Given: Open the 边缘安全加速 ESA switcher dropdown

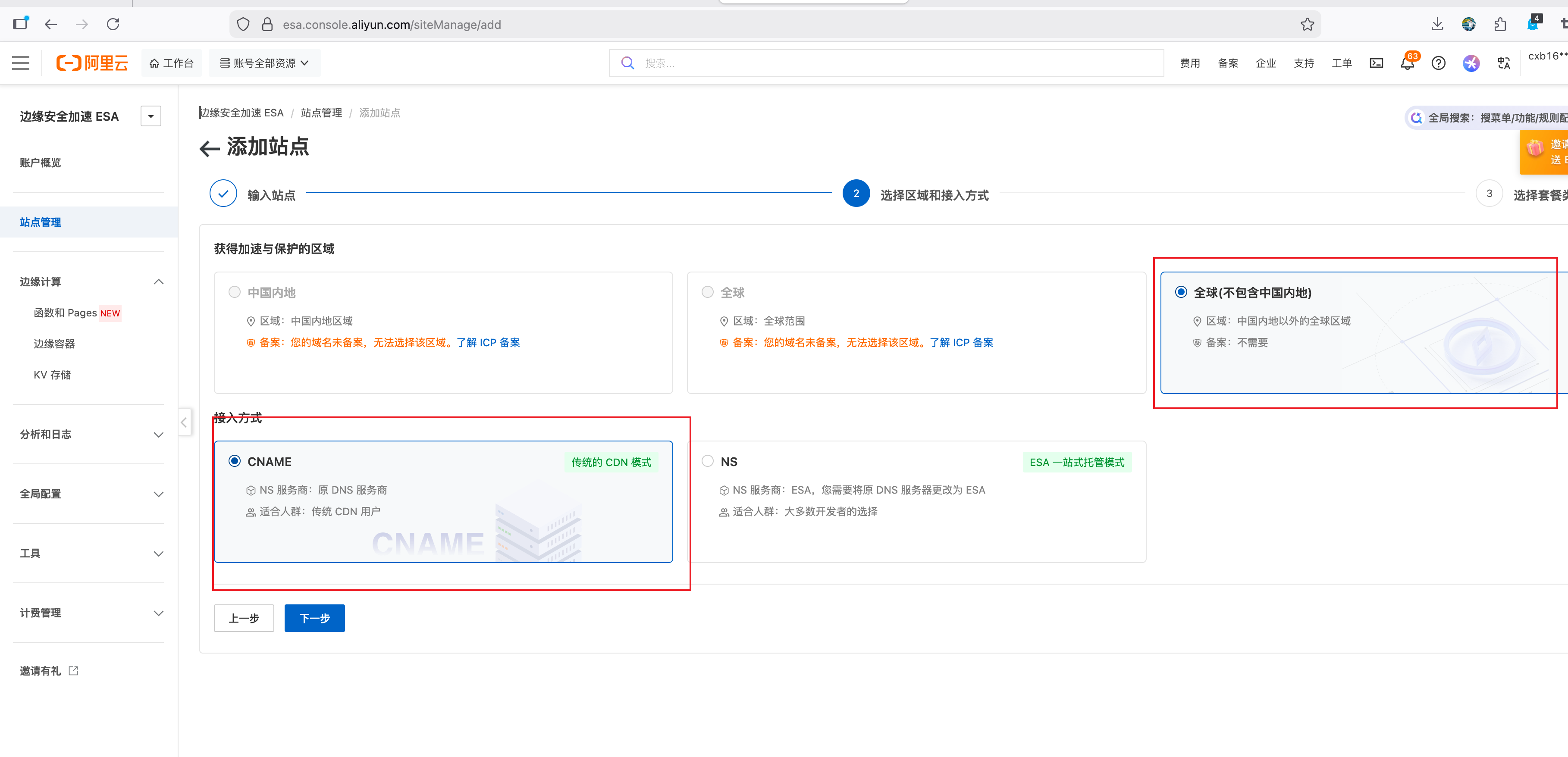Looking at the screenshot, I should pos(151,116).
